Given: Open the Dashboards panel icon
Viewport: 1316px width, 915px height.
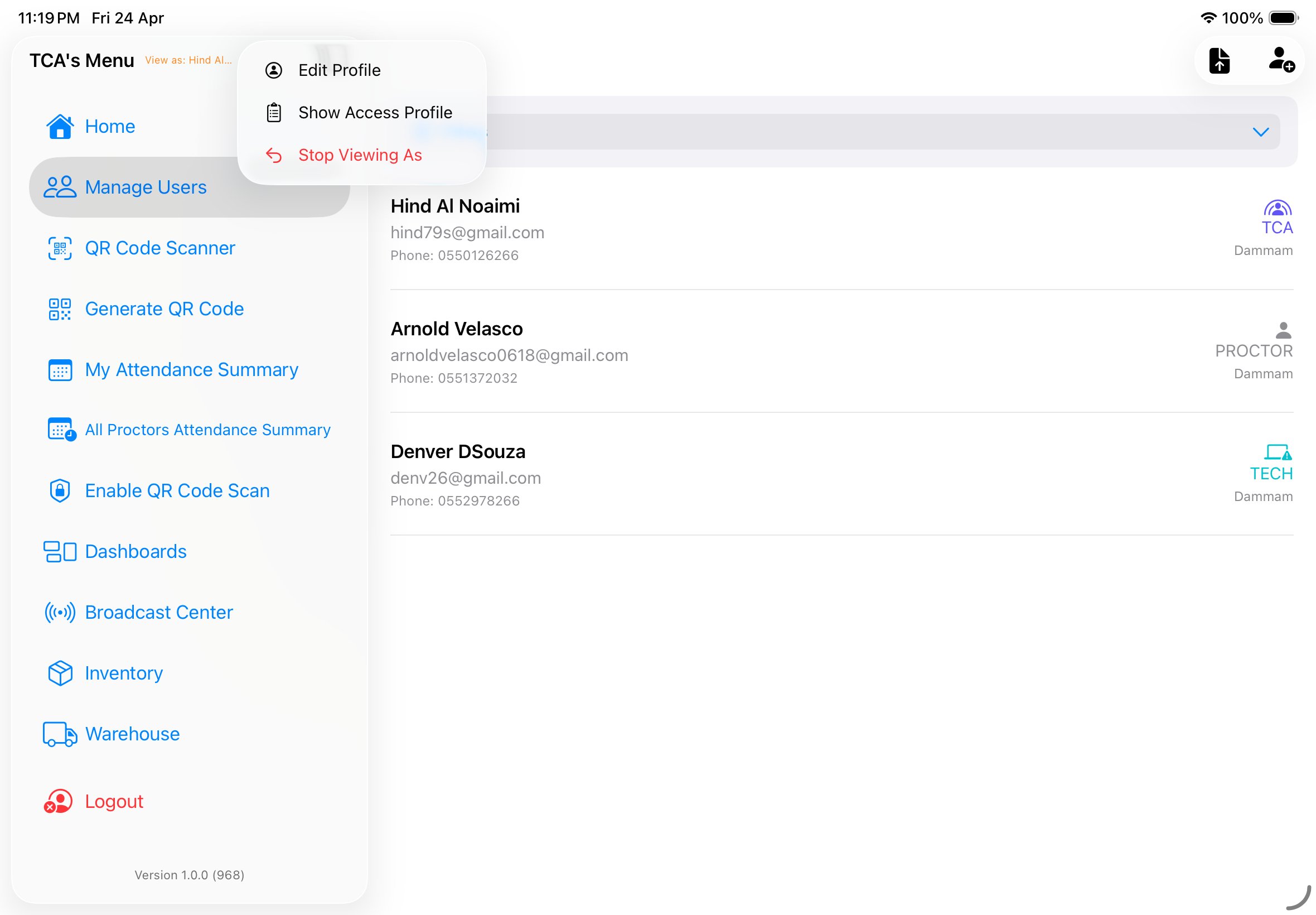Looking at the screenshot, I should tap(60, 551).
